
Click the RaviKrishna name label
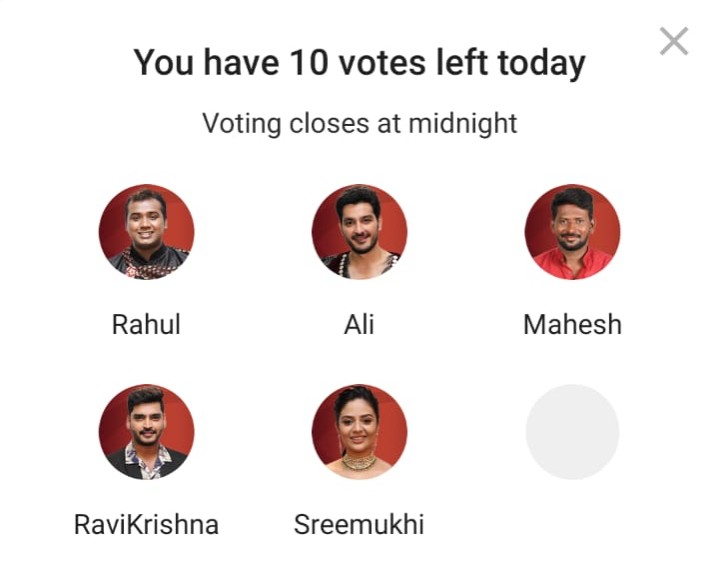[146, 524]
